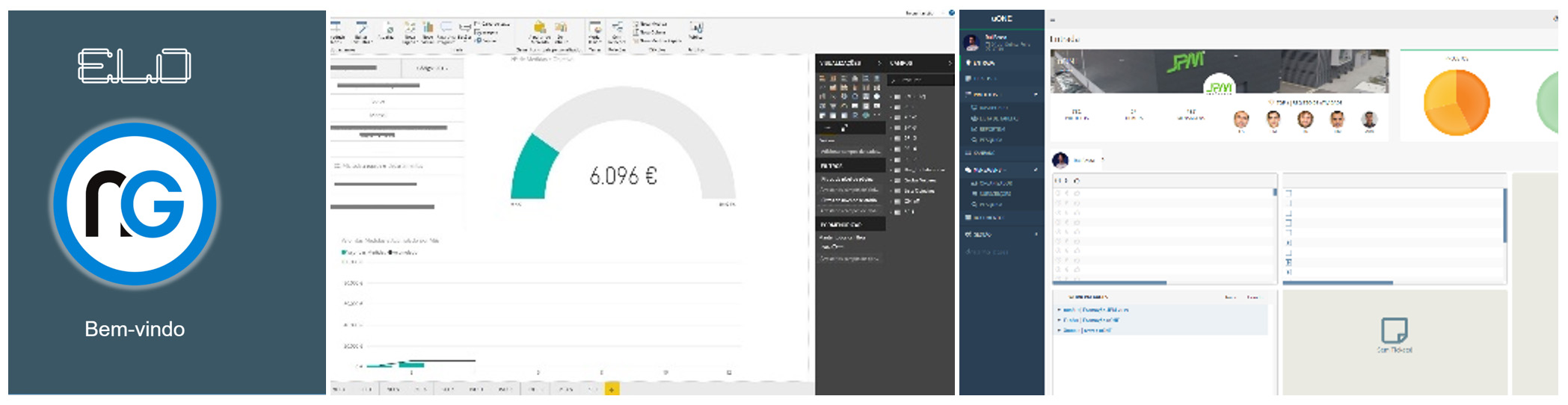Toggle the uONE sidebar with the hamburger icon
1568x405 pixels.
pyautogui.click(x=1052, y=20)
